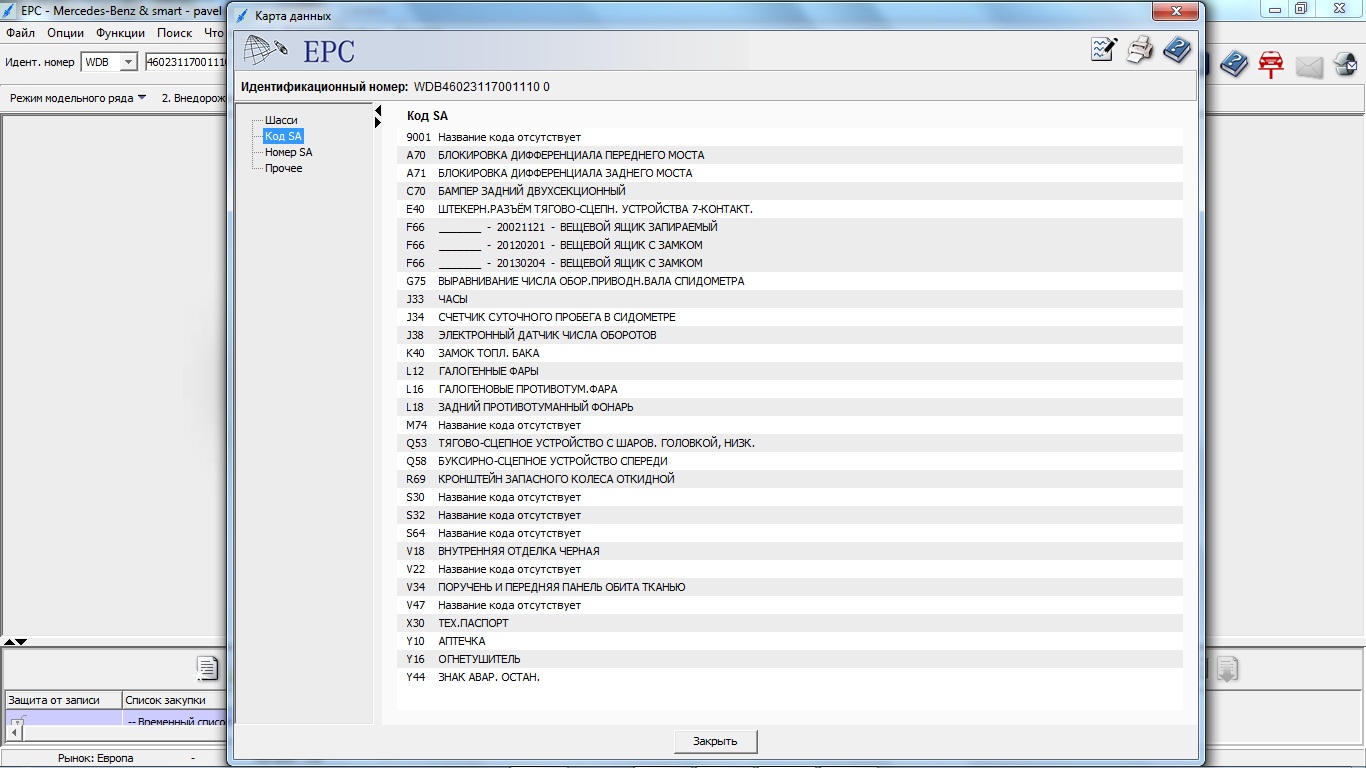Move bottom panel splitter up arrow
This screenshot has width=1366, height=768.
(x=9, y=641)
